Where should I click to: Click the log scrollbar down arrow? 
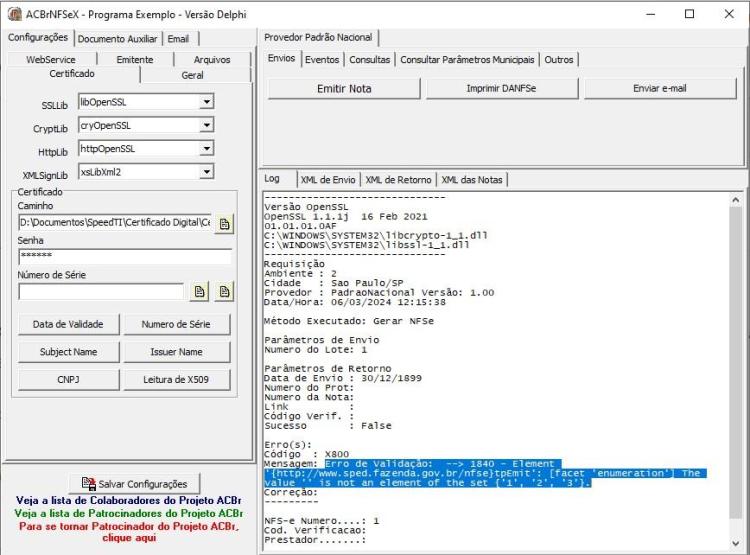coord(736,543)
